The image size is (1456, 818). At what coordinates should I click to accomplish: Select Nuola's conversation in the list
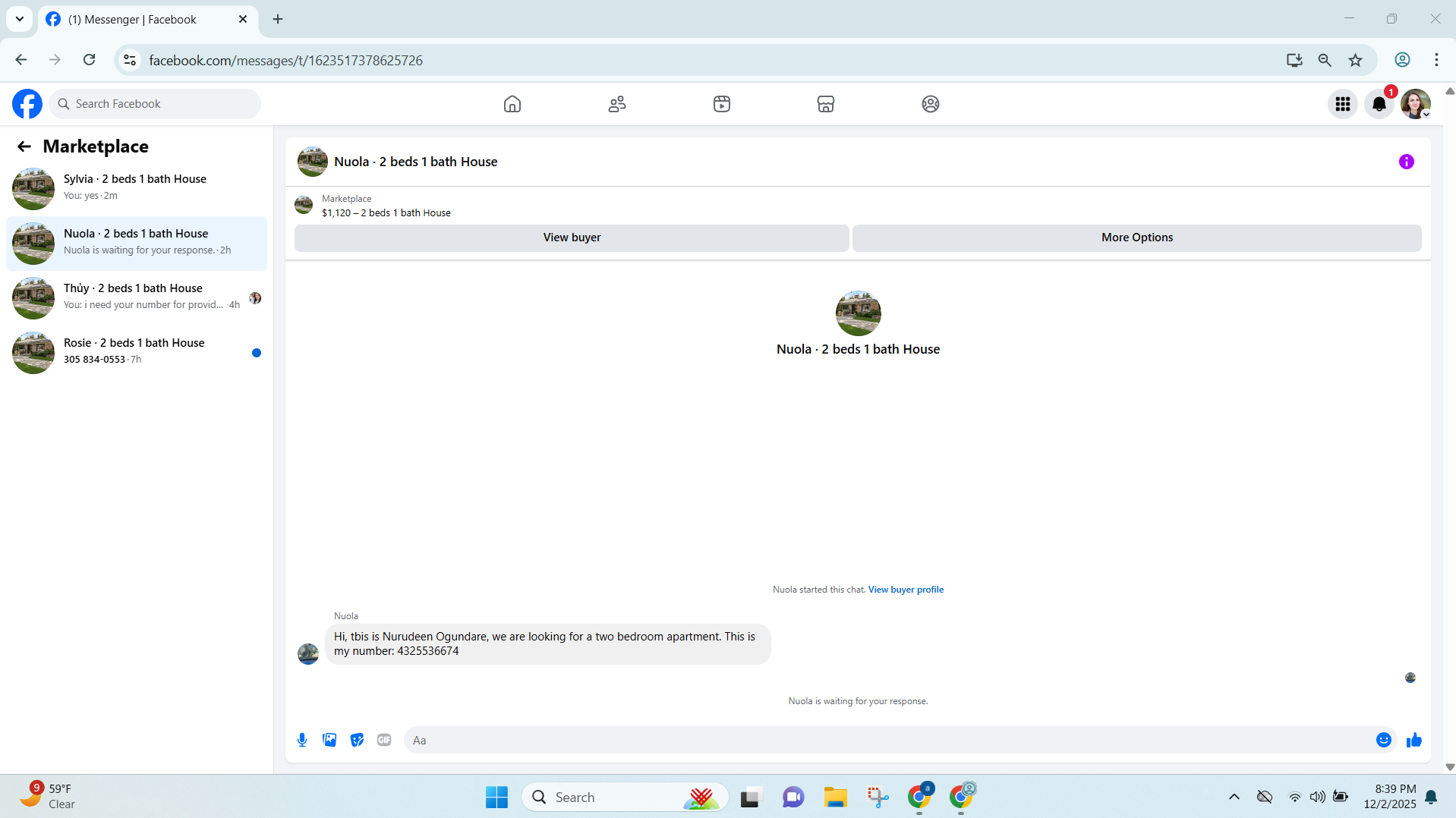137,243
